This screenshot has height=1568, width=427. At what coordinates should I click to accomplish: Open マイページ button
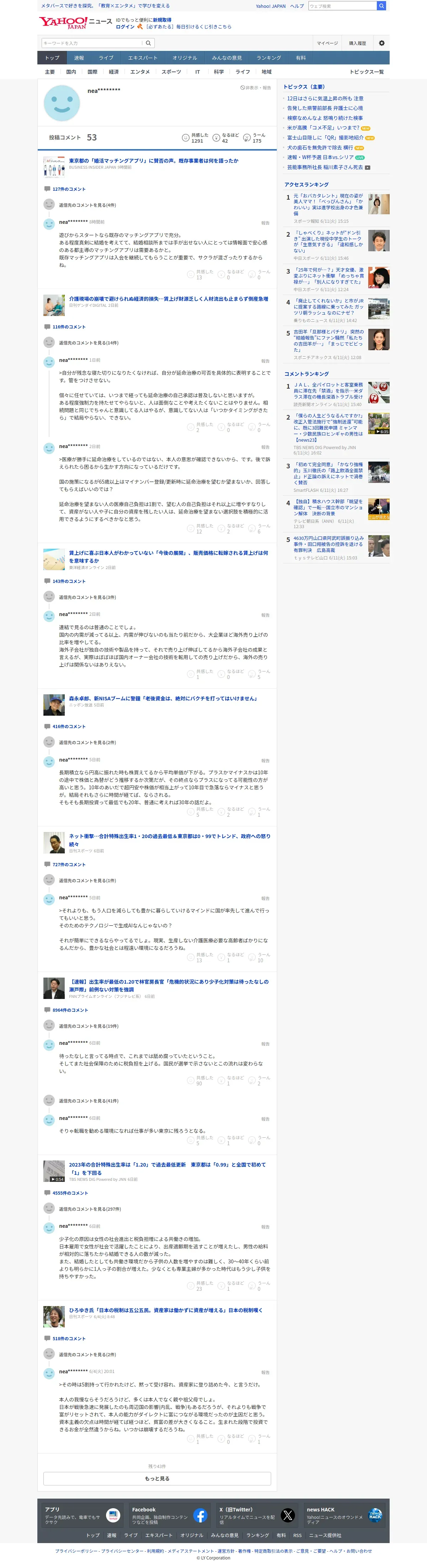click(327, 43)
